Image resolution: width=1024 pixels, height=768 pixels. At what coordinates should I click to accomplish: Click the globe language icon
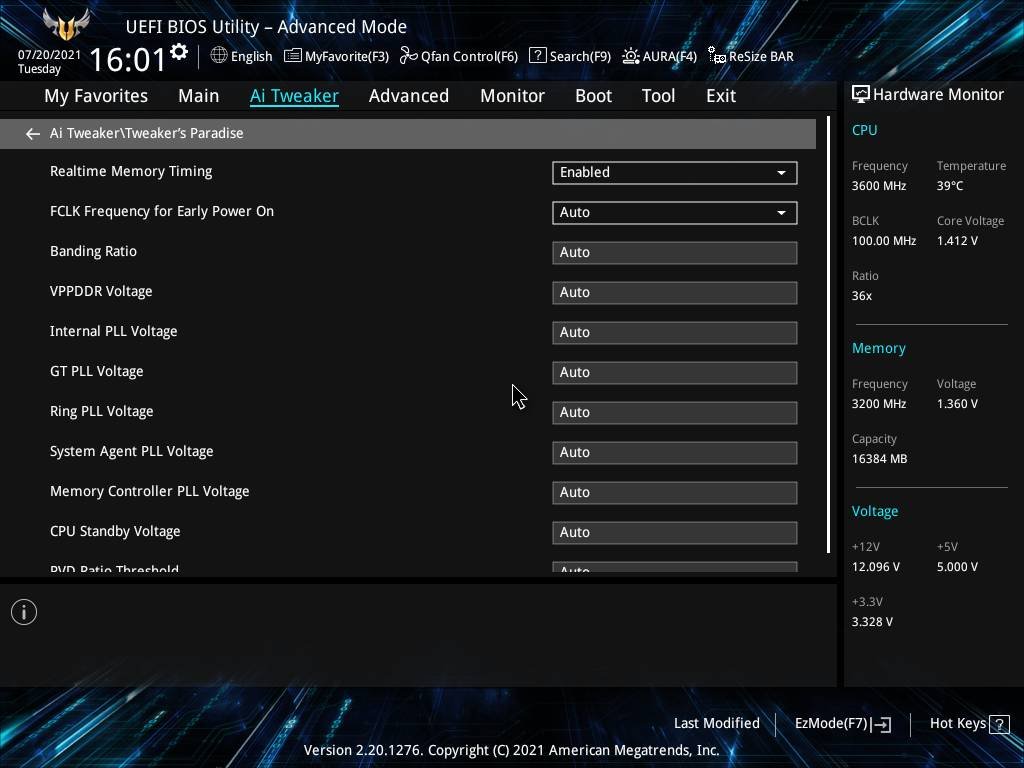click(x=219, y=56)
